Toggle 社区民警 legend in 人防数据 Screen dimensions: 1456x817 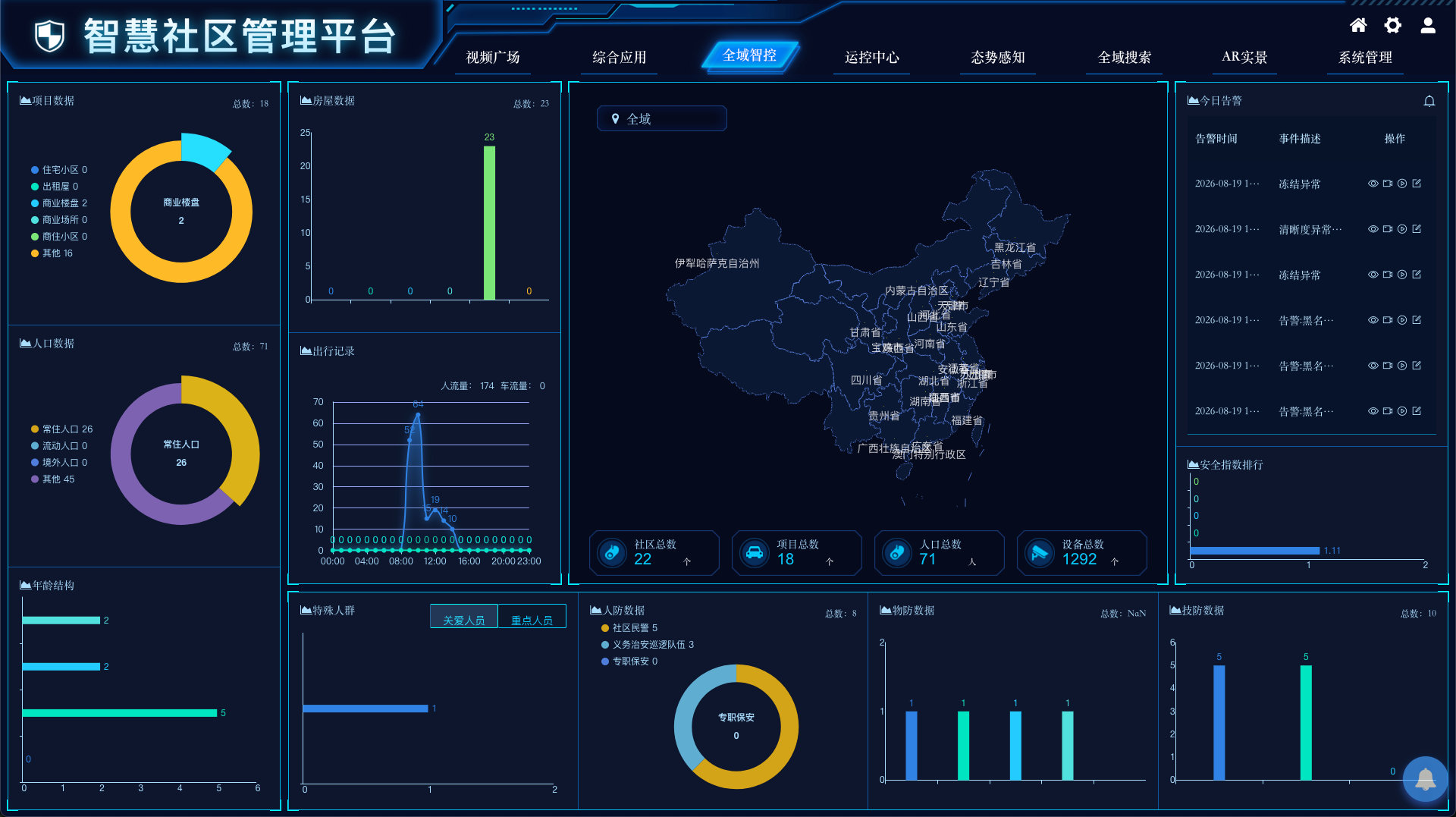coord(629,628)
